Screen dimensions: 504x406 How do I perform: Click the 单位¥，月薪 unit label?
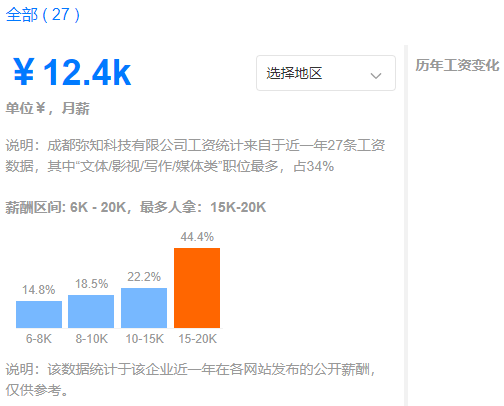[47, 108]
